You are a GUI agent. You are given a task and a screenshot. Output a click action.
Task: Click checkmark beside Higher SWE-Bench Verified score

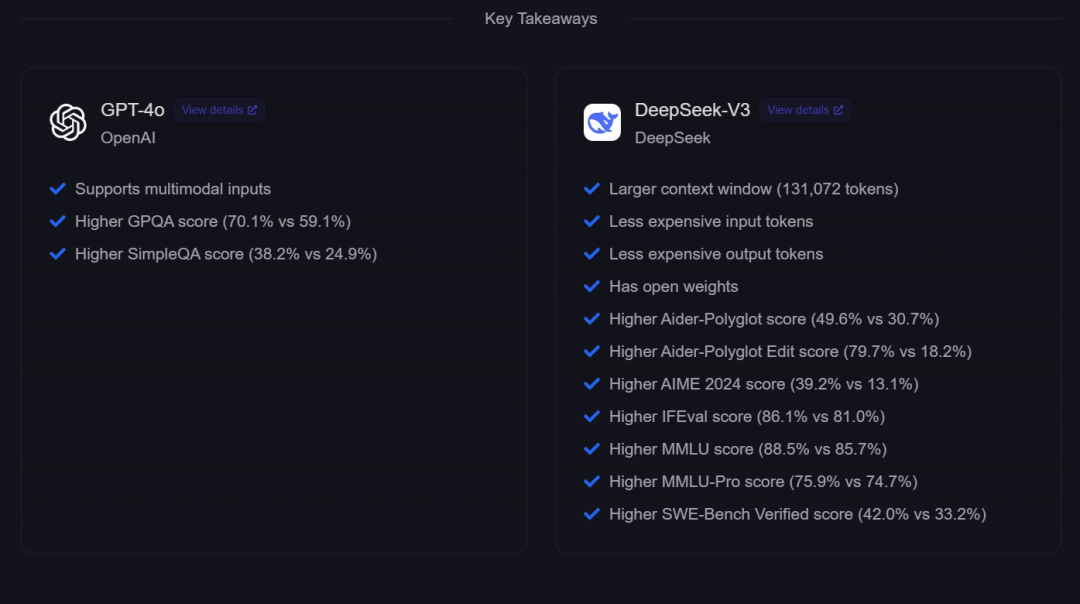click(x=592, y=514)
